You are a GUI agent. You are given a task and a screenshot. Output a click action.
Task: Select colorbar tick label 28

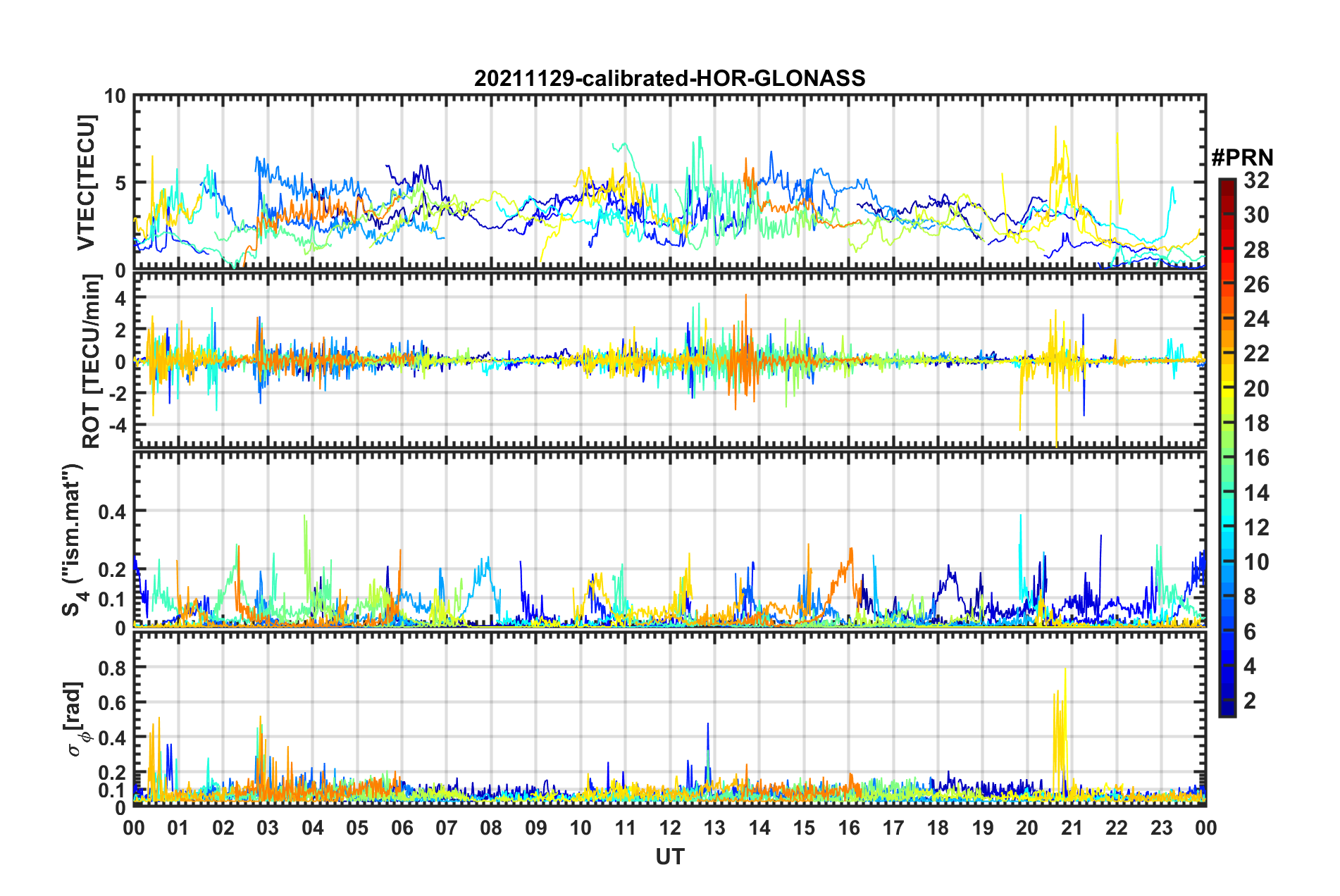(1256, 250)
